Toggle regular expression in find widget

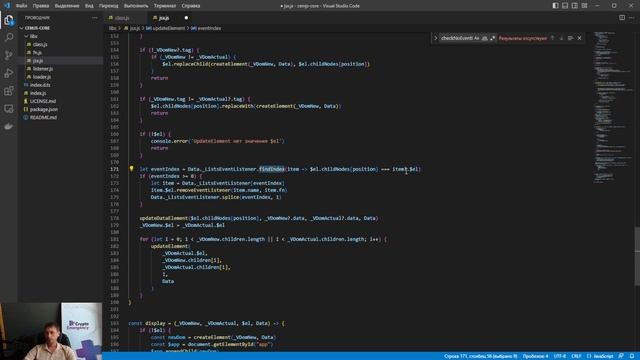[492, 38]
